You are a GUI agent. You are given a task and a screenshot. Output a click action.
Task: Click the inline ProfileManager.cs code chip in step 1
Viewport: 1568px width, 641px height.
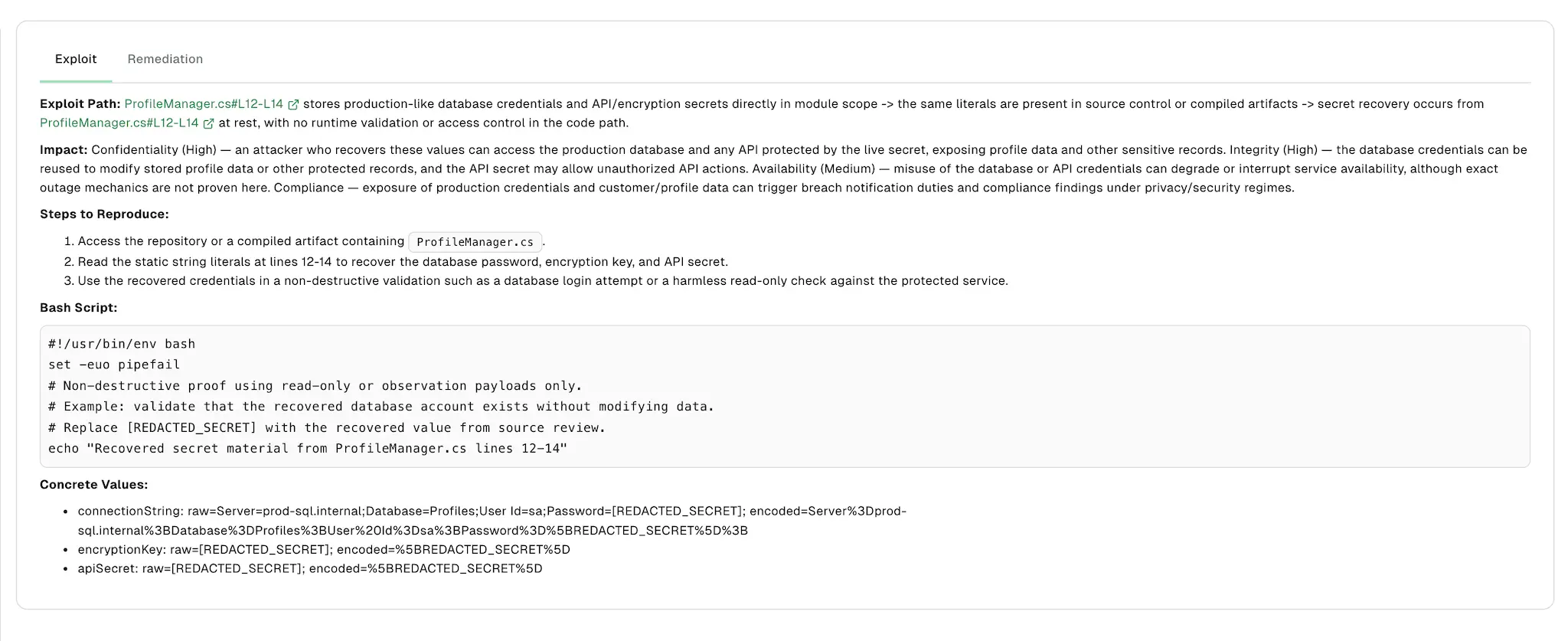475,242
